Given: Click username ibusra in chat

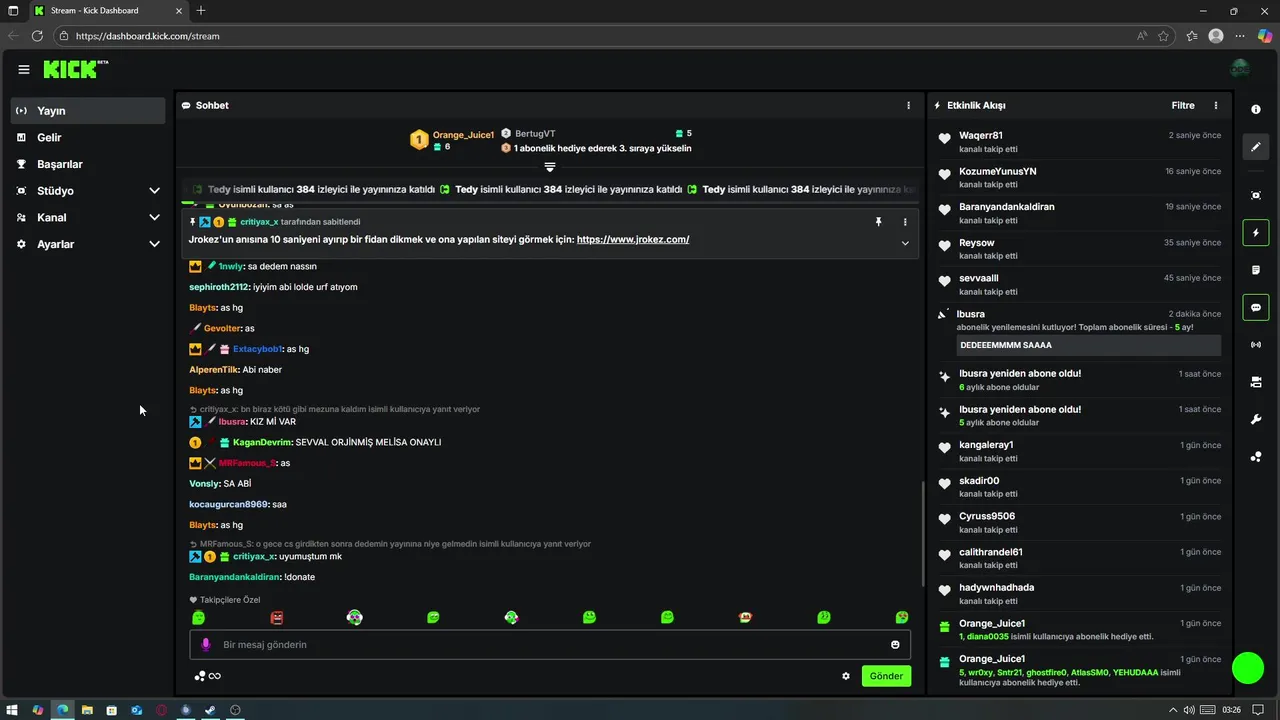Looking at the screenshot, I should [x=232, y=422].
